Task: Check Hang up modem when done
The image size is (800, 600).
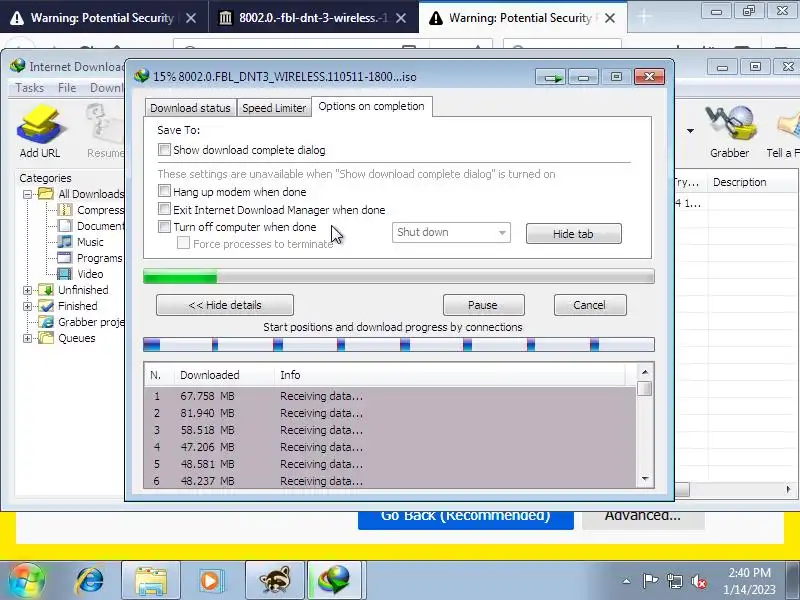Action: coord(164,191)
